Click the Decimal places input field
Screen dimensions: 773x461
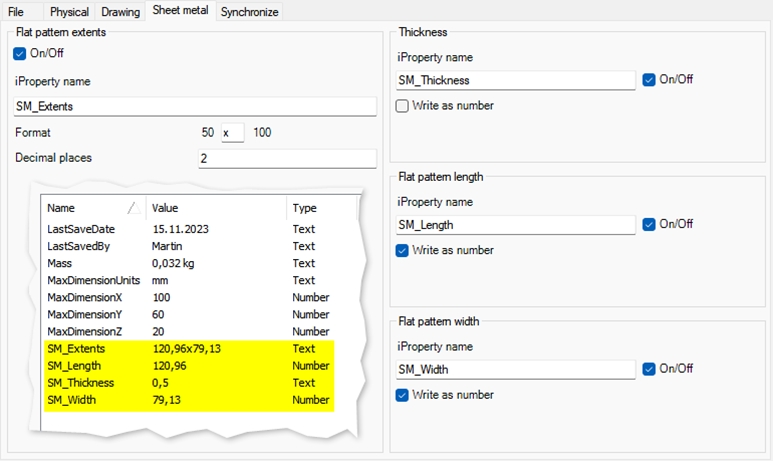point(287,158)
